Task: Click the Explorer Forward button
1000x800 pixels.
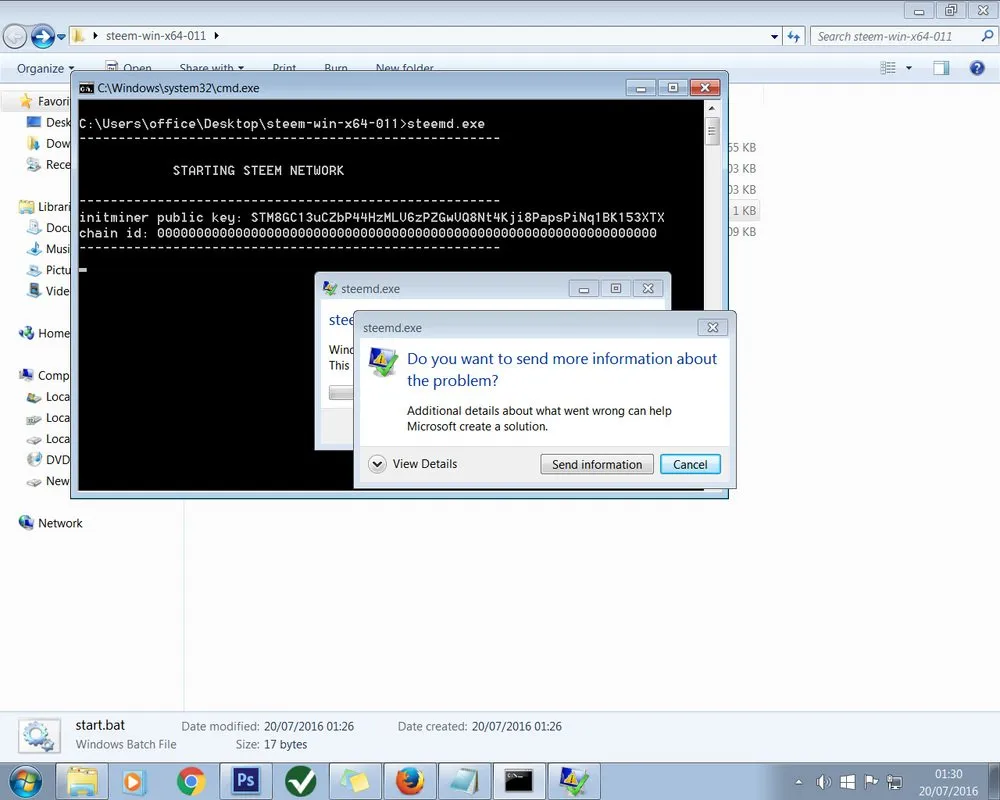Action: click(x=43, y=36)
